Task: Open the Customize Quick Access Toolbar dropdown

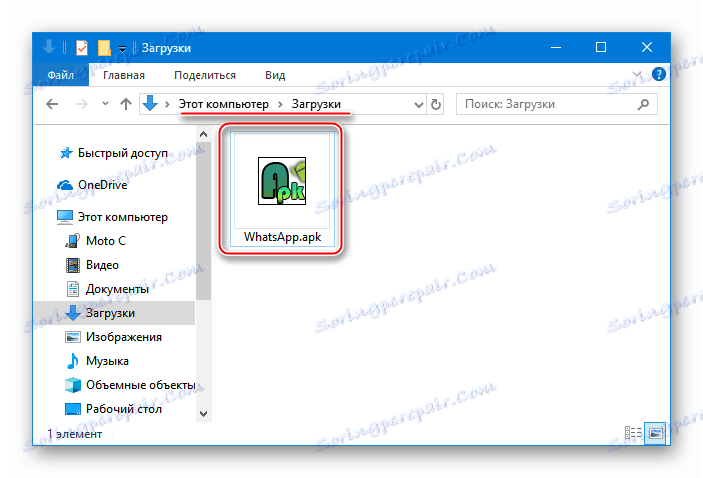Action: (x=122, y=48)
